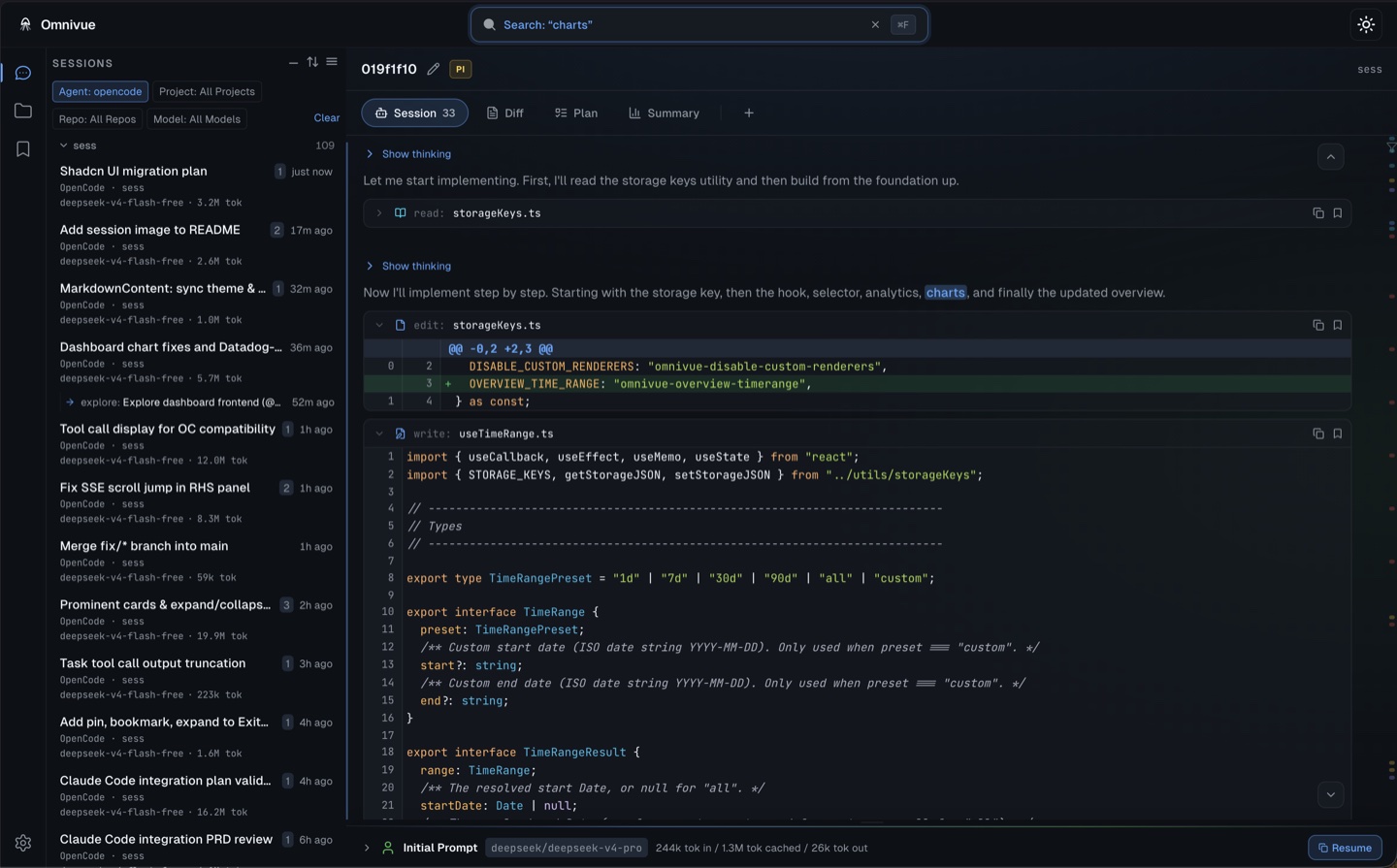1397x868 pixels.
Task: Toggle Agent: opencode filter chip
Action: (x=100, y=91)
